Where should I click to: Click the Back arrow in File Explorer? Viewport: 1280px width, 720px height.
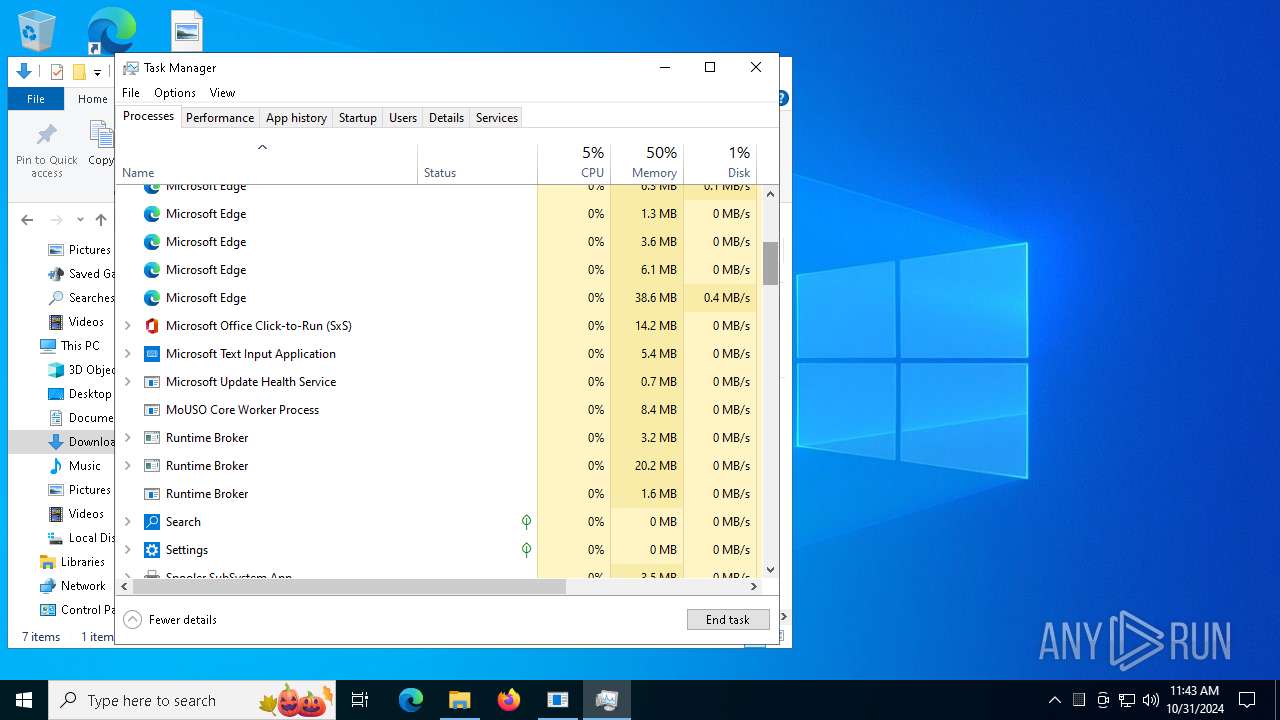27,220
